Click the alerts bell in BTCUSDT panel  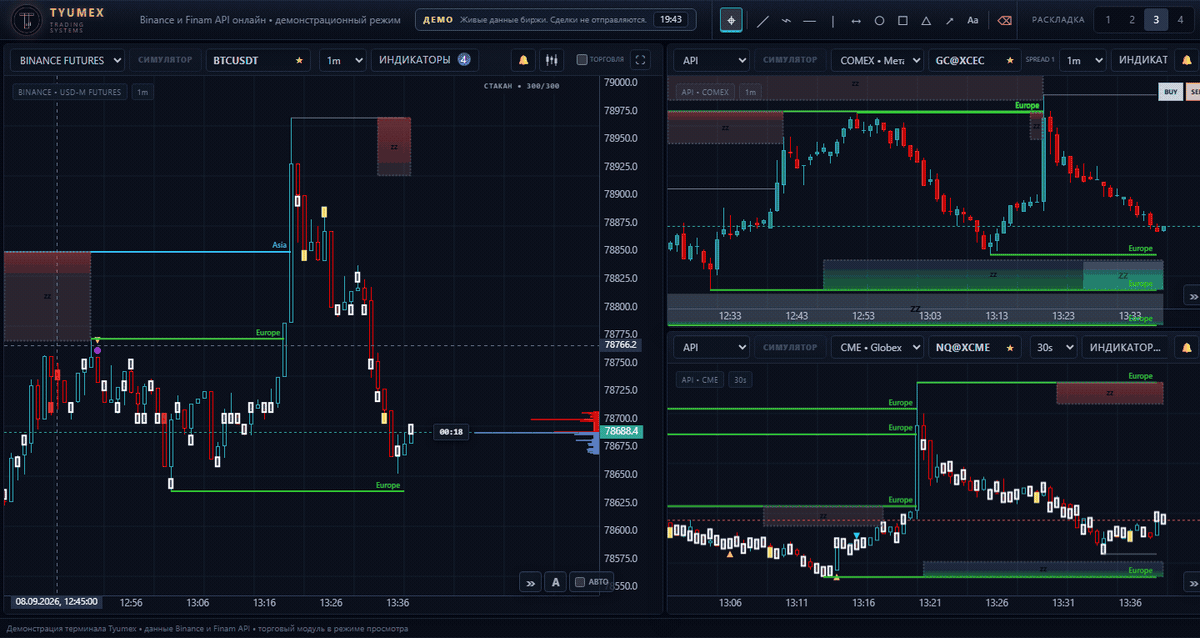523,60
